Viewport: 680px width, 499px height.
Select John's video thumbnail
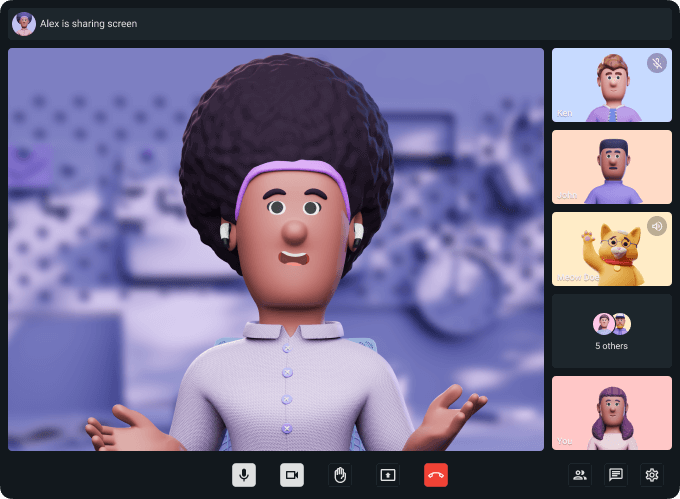611,167
